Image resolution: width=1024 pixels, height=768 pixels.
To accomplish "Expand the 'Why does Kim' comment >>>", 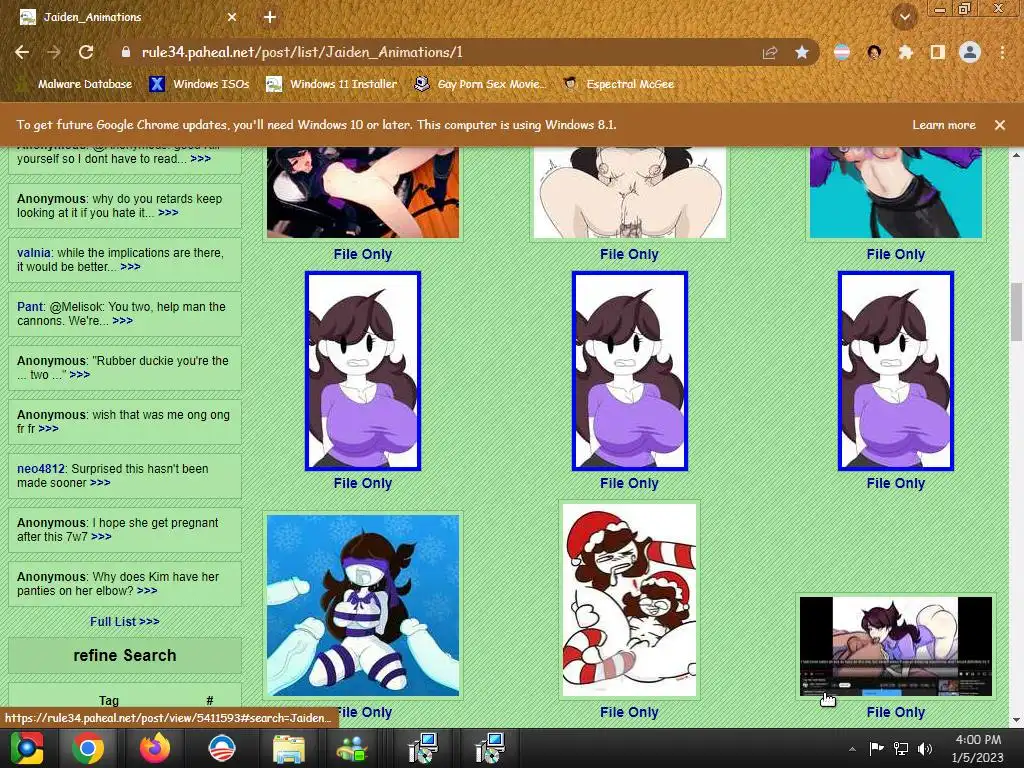I will (147, 591).
